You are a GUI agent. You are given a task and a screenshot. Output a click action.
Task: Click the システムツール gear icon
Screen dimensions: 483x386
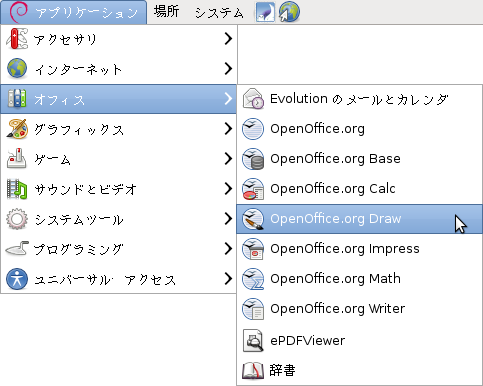(17, 219)
